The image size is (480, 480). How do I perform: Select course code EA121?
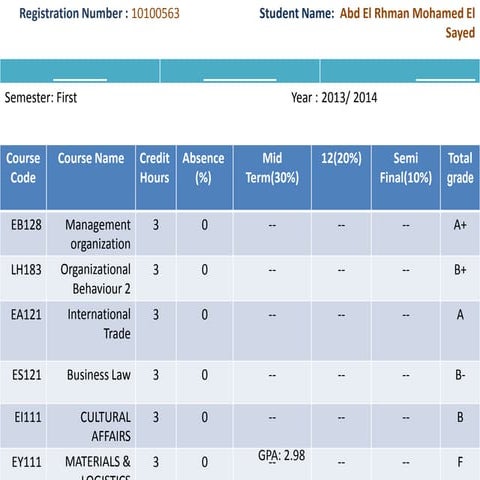[x=26, y=315]
